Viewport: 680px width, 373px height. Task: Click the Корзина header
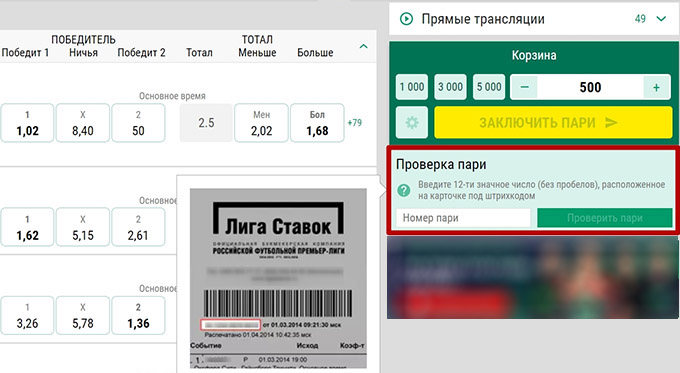pyautogui.click(x=534, y=56)
